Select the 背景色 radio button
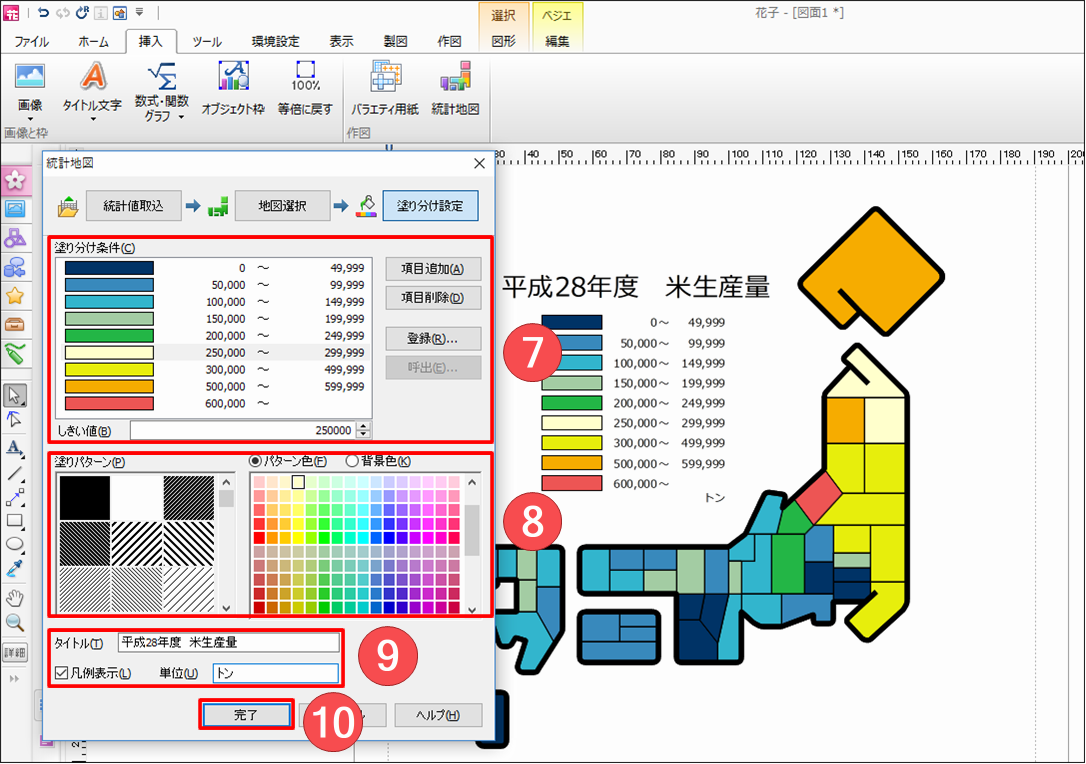 tap(352, 461)
